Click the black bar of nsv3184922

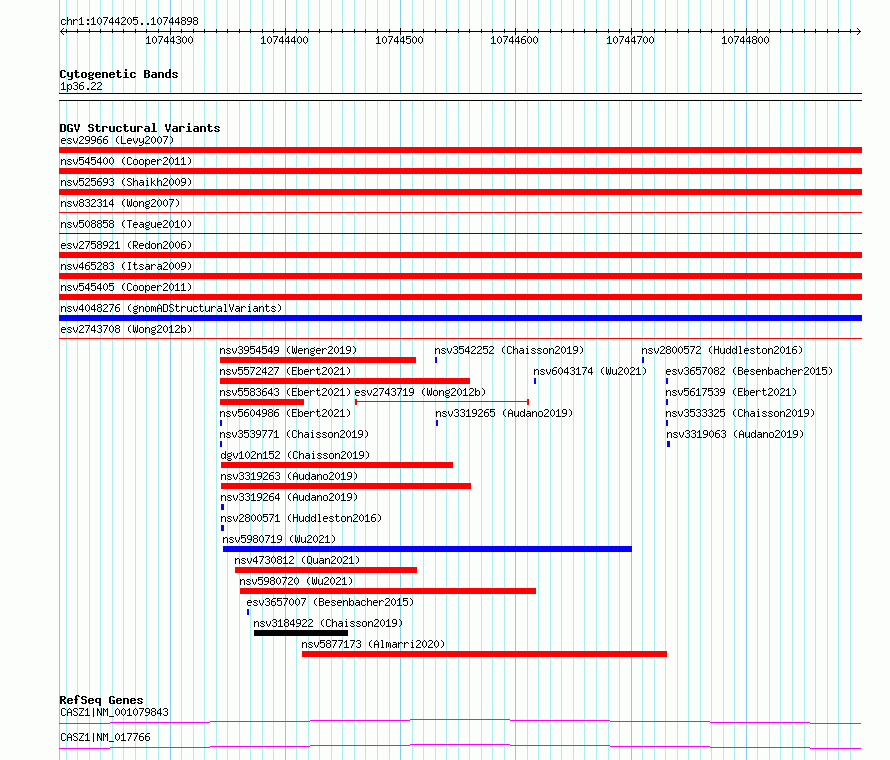[x=301, y=633]
